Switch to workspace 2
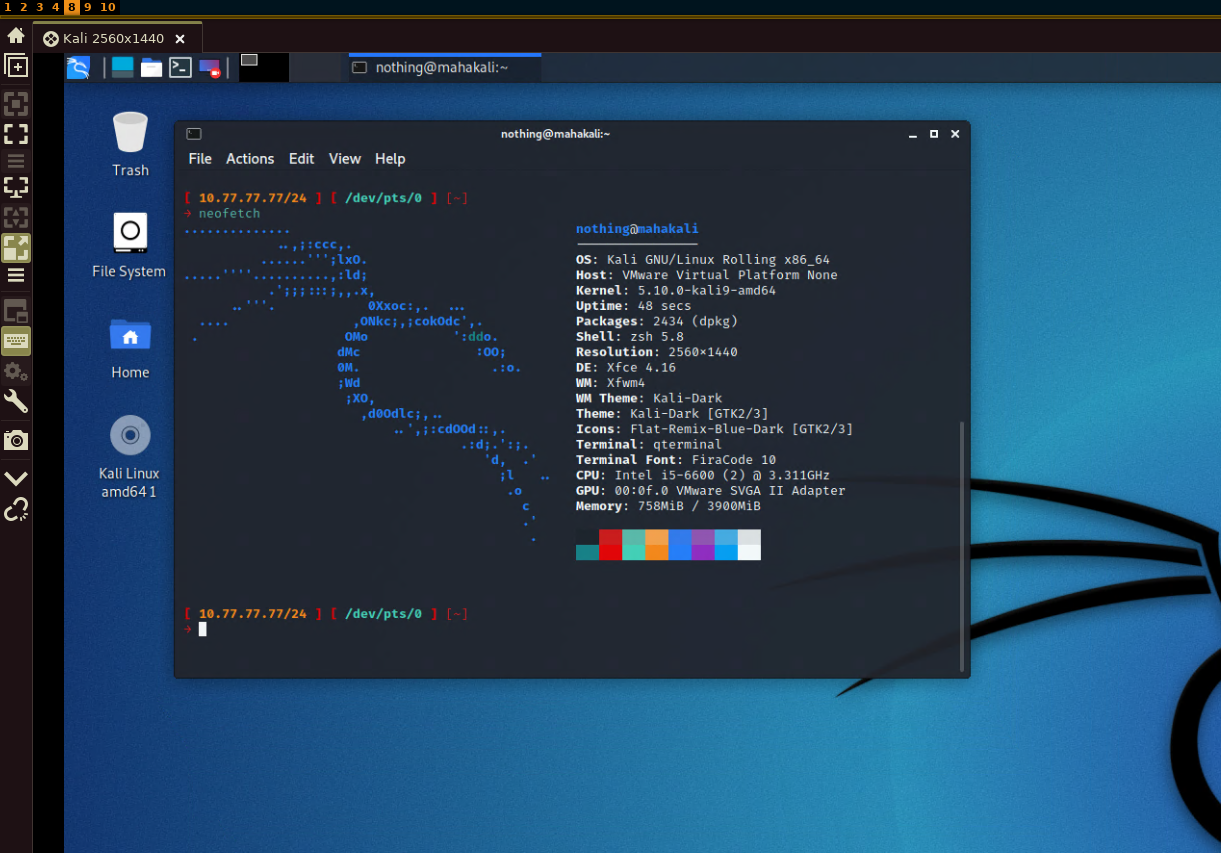This screenshot has height=853, width=1221. [x=24, y=7]
